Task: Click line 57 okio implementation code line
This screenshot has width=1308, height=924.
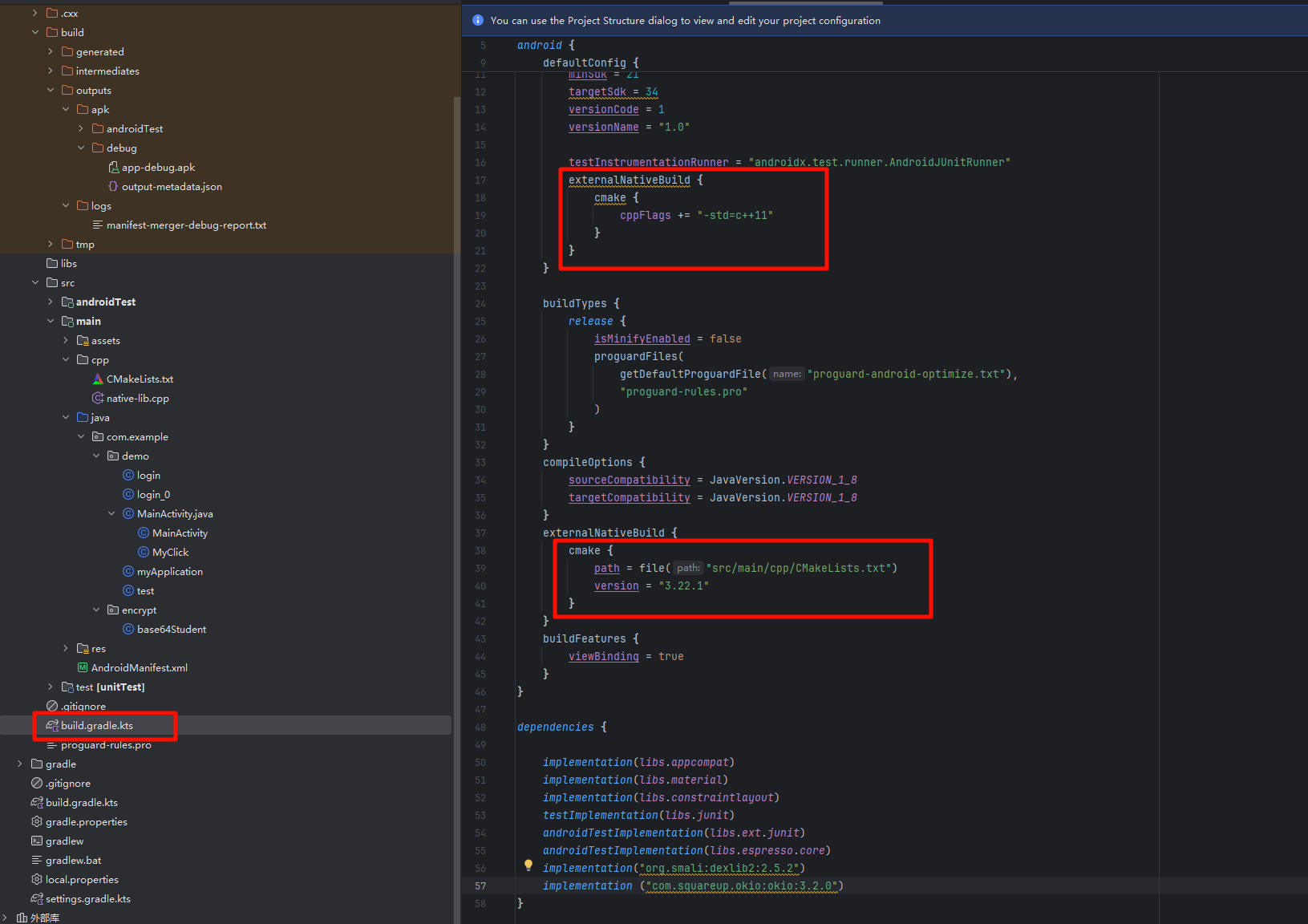Action: click(693, 886)
